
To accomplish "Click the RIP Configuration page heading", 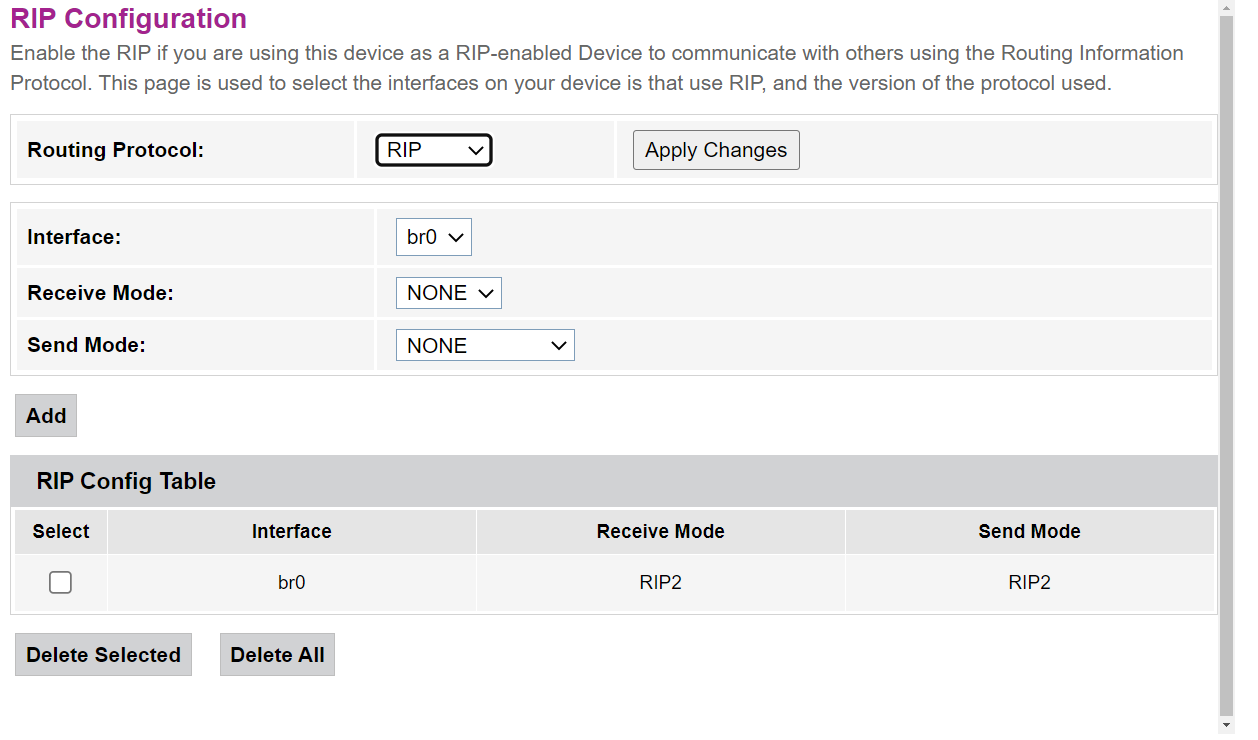I will click(x=128, y=19).
